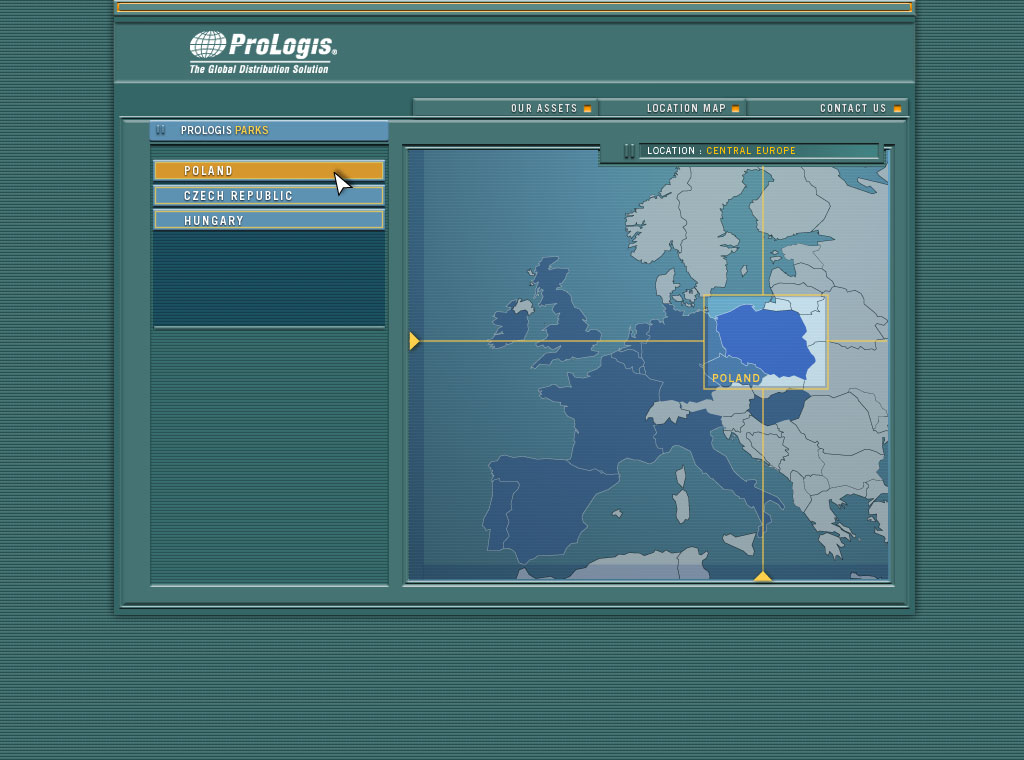Click the orange square beside Contact Us
The width and height of the screenshot is (1024, 760).
pos(897,109)
